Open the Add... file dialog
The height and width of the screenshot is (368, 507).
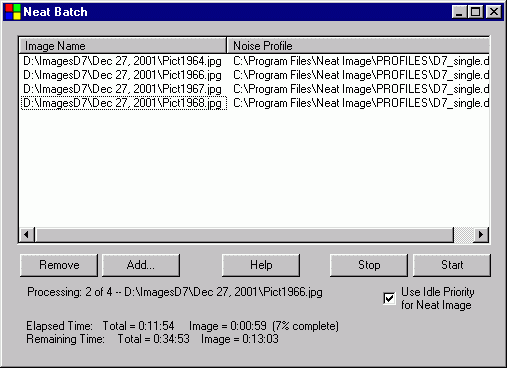coord(141,265)
